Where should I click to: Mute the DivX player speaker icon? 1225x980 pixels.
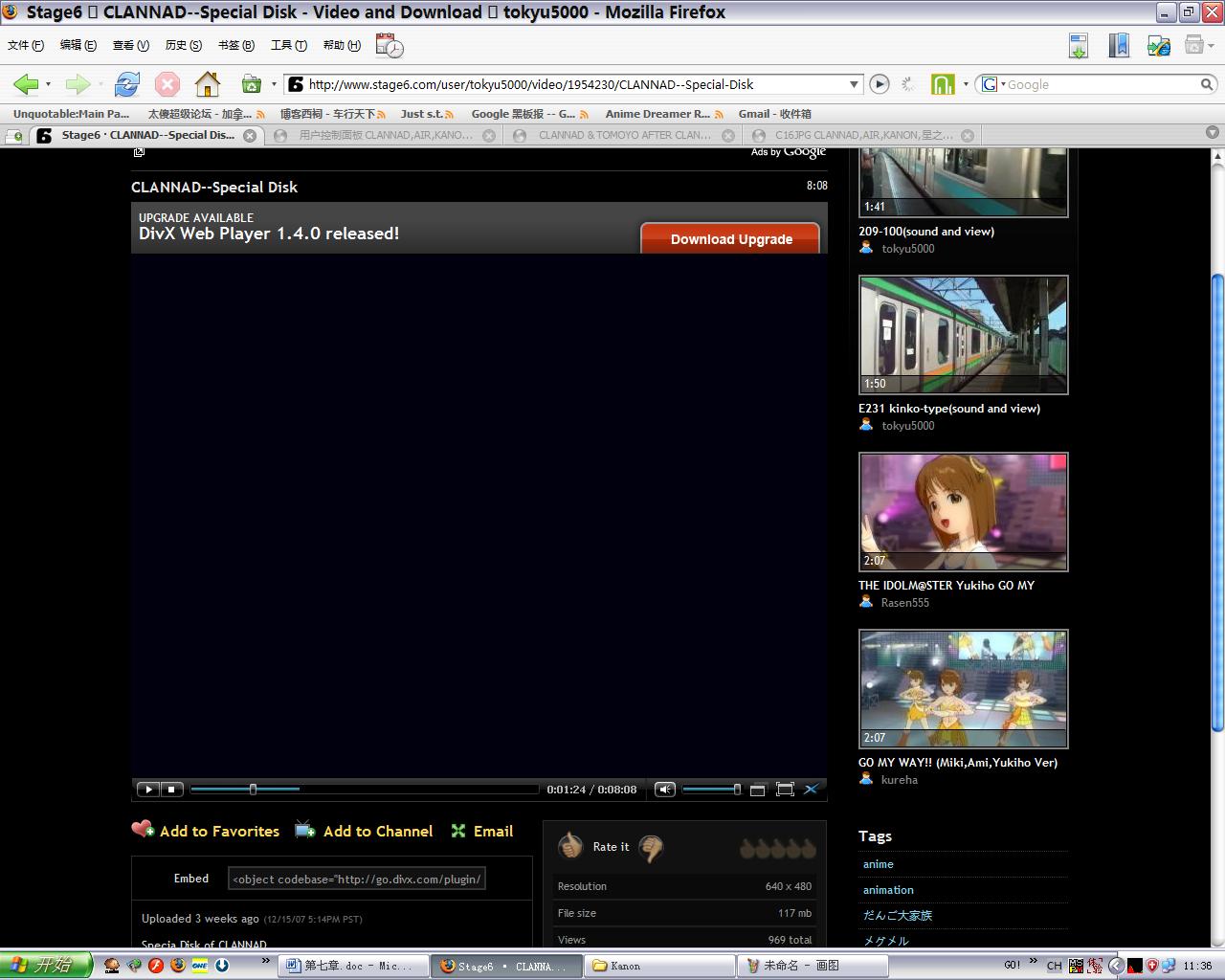tap(665, 790)
